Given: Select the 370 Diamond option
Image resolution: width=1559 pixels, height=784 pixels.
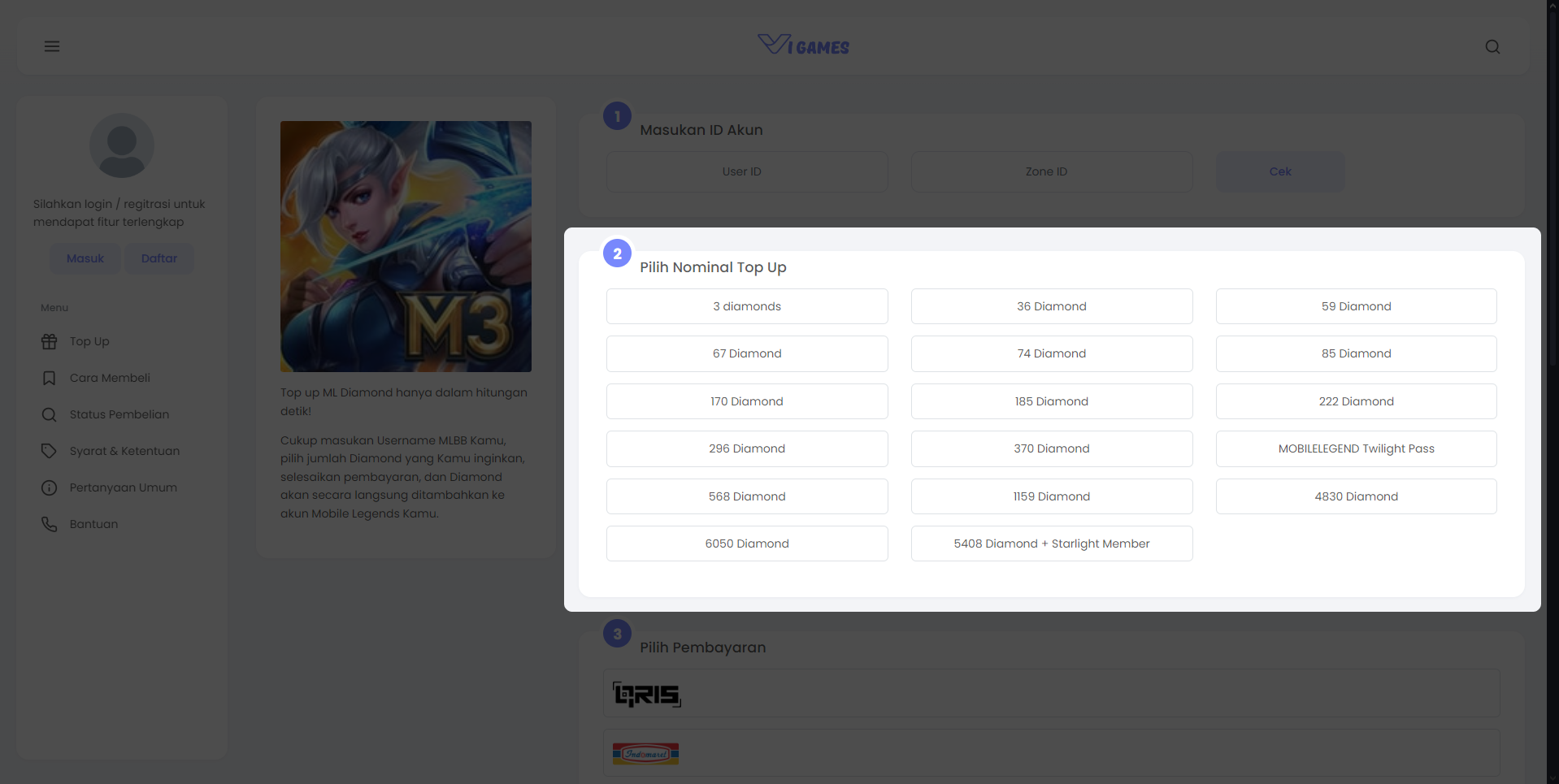Looking at the screenshot, I should point(1052,448).
